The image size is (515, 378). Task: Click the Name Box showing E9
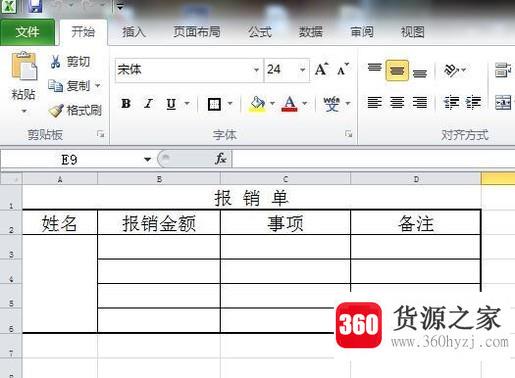tap(71, 160)
